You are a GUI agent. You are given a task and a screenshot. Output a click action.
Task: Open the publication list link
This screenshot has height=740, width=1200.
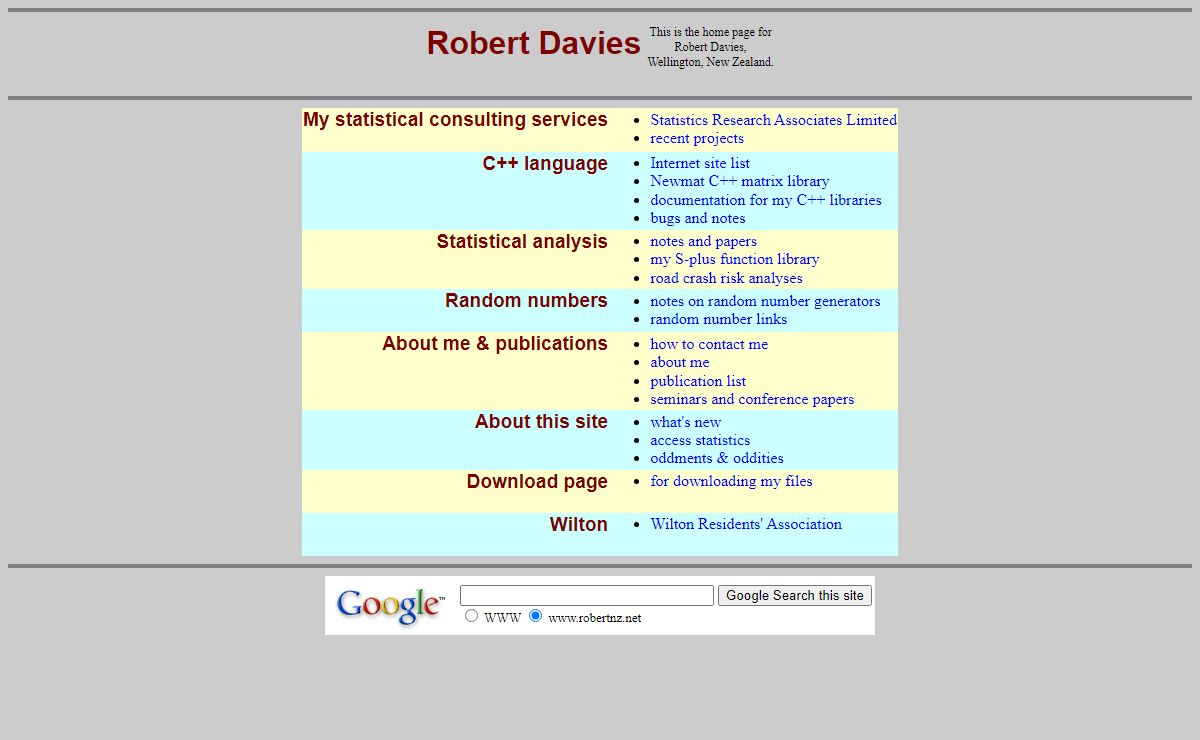[x=698, y=381]
